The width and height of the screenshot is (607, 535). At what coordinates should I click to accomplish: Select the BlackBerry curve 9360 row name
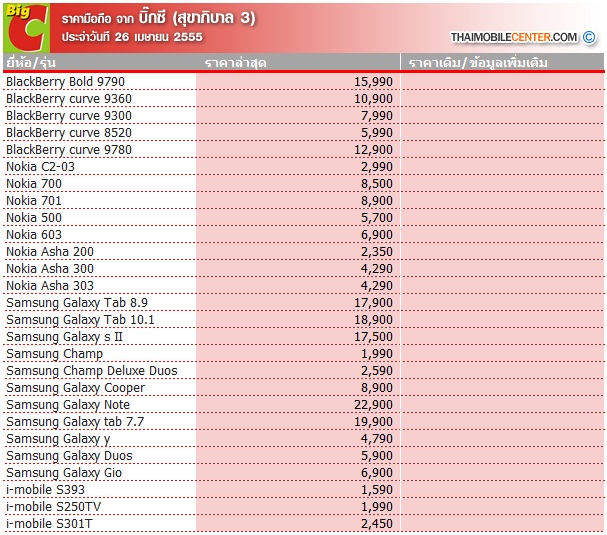pos(69,99)
